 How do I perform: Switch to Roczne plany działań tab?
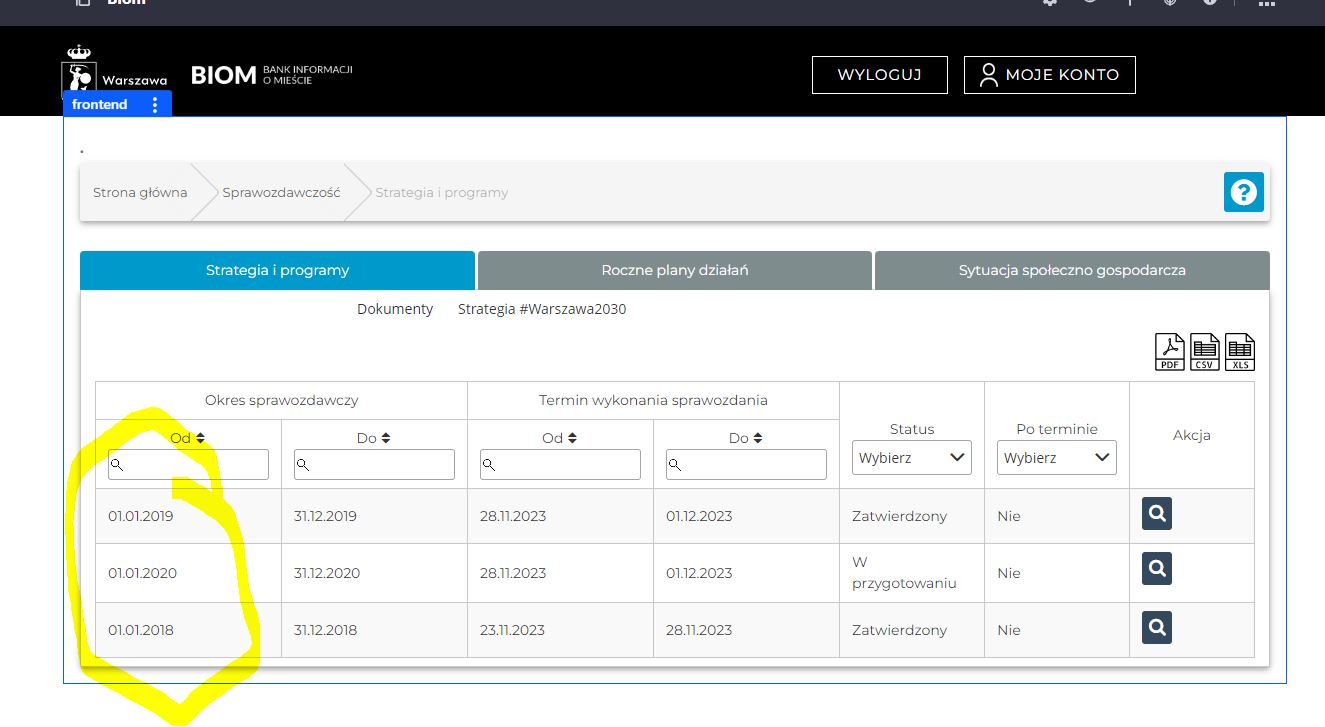click(x=674, y=270)
